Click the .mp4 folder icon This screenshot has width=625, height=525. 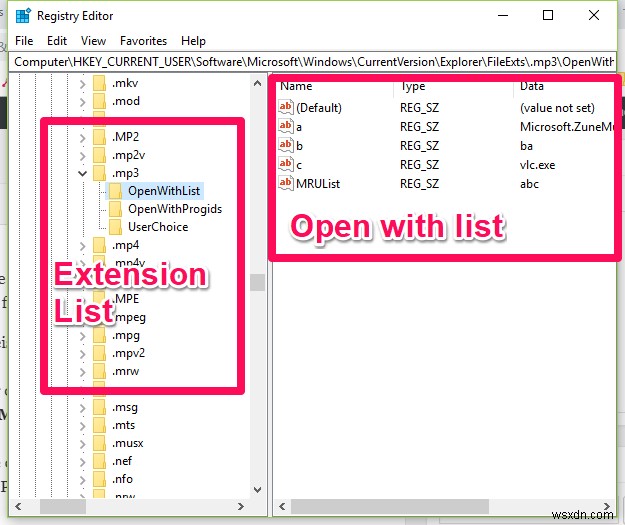click(x=99, y=245)
